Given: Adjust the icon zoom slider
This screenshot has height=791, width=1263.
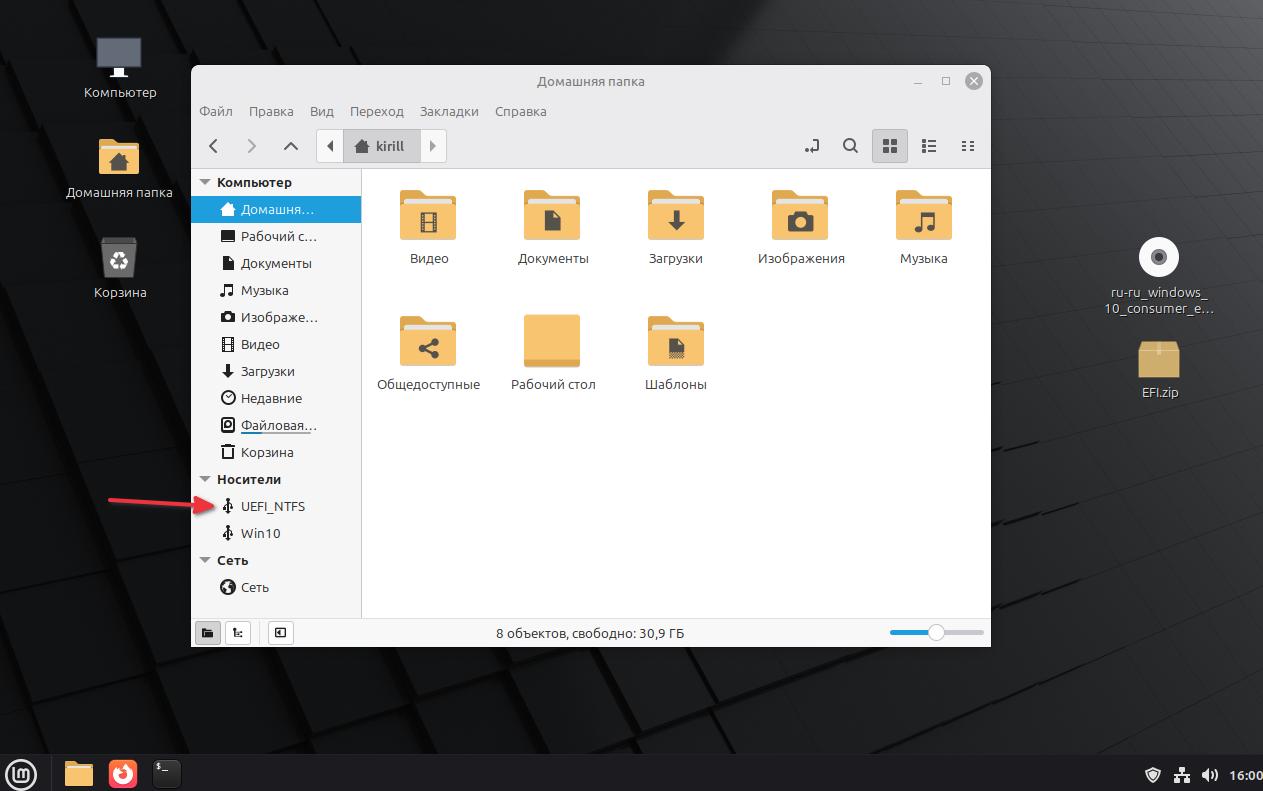Looking at the screenshot, I should click(936, 632).
